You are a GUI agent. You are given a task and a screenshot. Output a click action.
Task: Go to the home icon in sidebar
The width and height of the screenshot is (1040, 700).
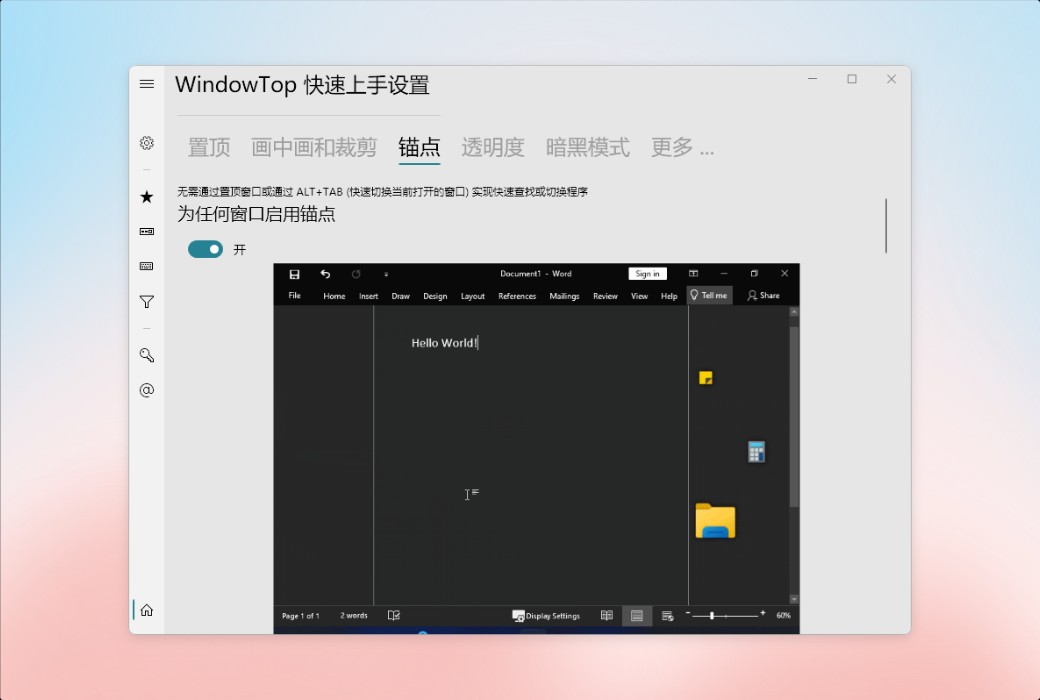tap(147, 610)
